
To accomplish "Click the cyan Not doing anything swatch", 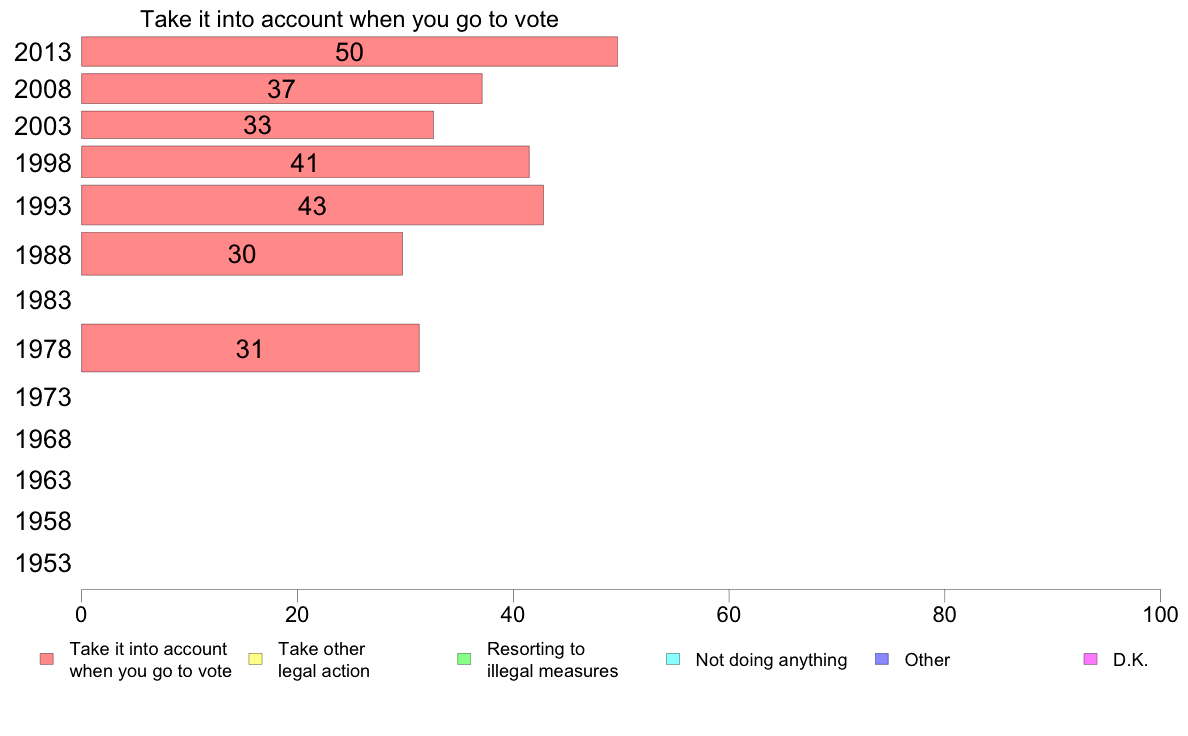I will click(673, 659).
